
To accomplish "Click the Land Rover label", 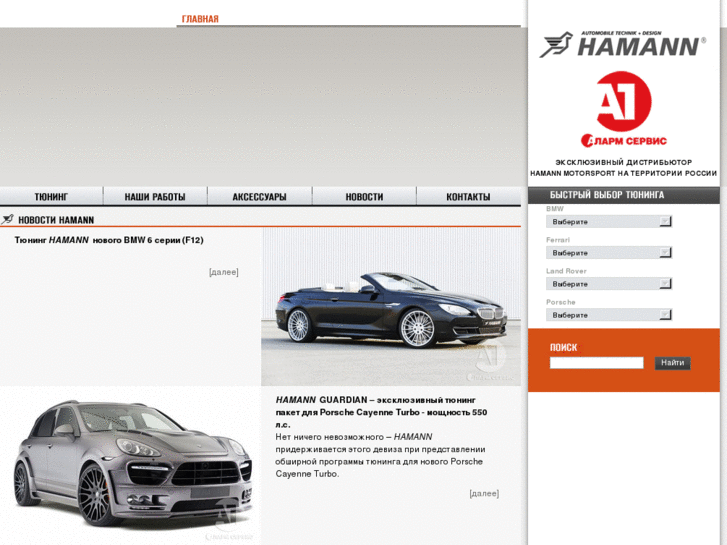I will 566,271.
